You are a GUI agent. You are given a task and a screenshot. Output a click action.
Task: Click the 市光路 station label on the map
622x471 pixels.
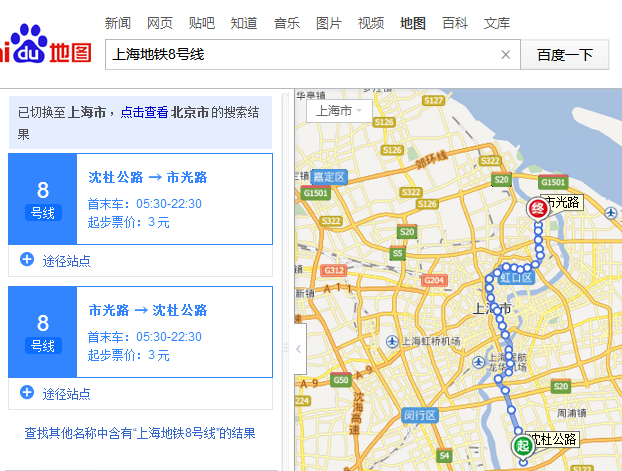(x=562, y=202)
